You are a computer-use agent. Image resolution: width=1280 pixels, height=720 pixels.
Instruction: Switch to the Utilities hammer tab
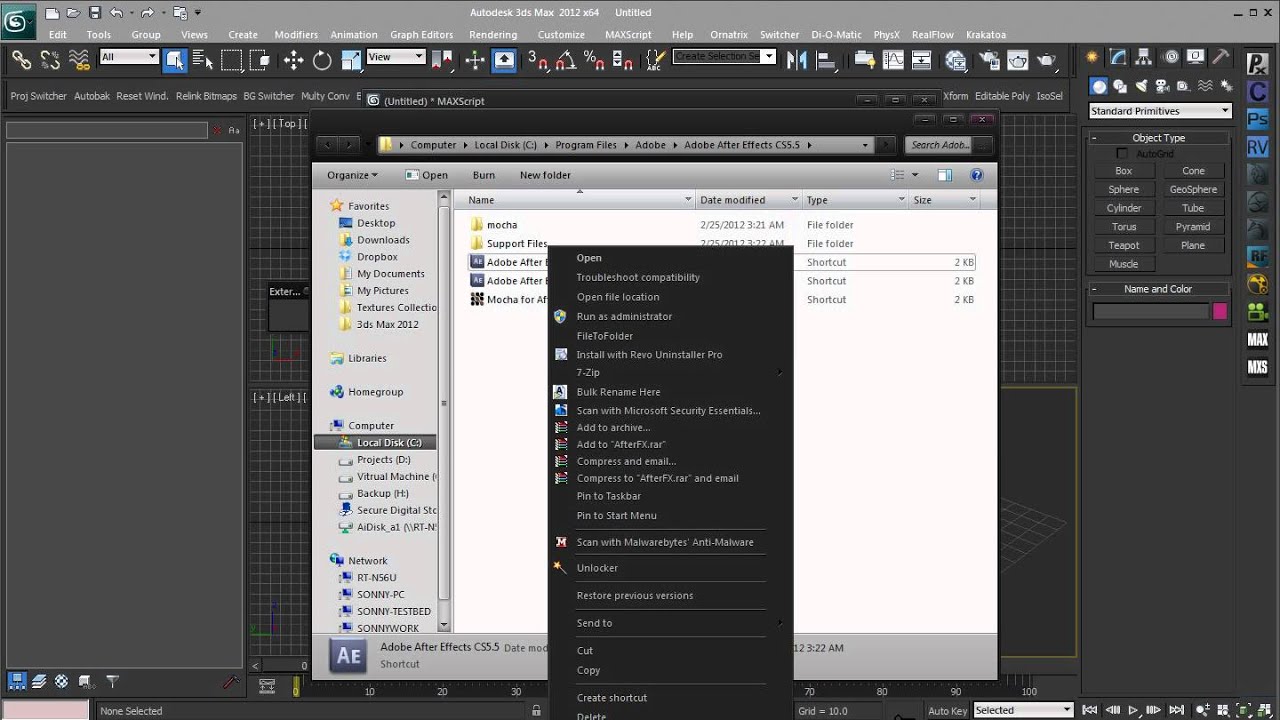click(1221, 57)
